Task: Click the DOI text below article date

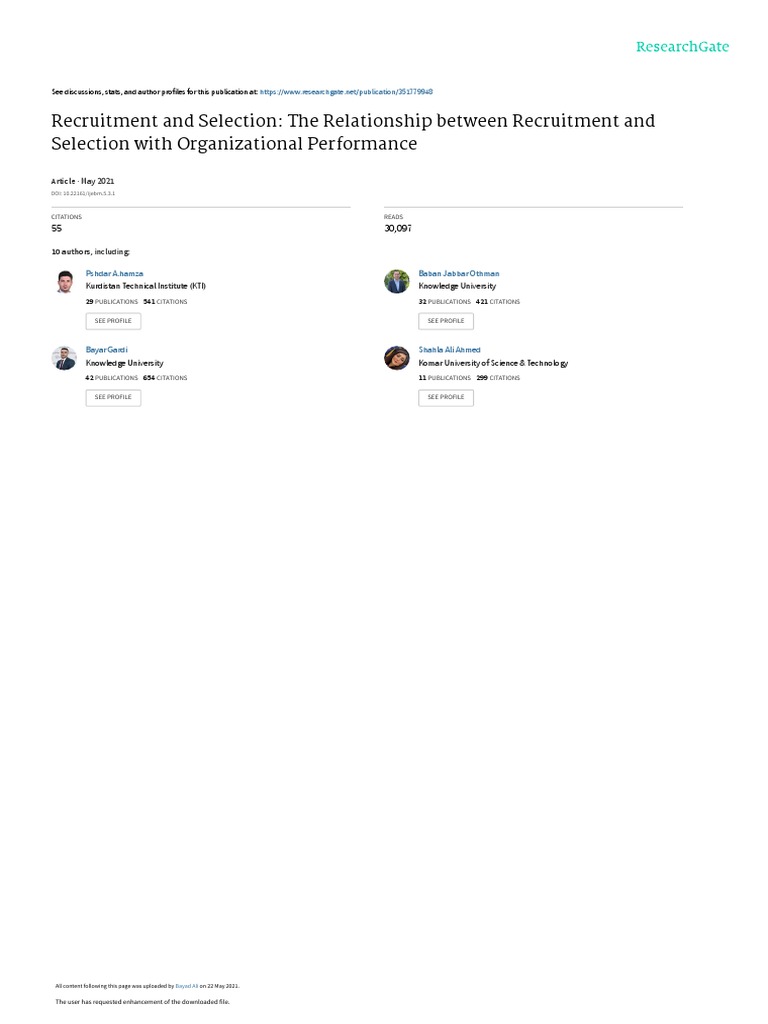Action: (x=83, y=193)
